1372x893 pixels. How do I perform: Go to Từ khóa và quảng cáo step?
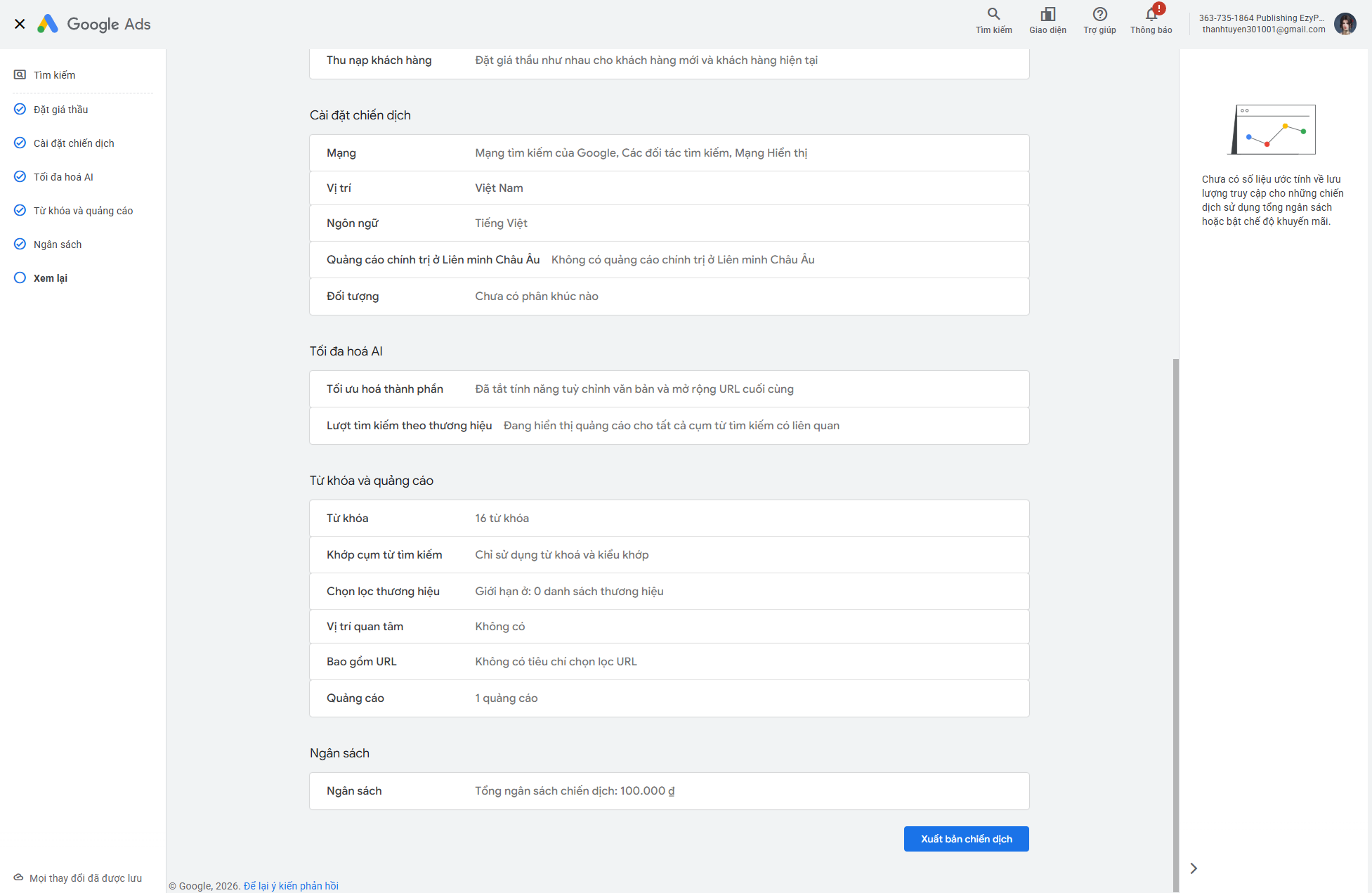(x=83, y=210)
